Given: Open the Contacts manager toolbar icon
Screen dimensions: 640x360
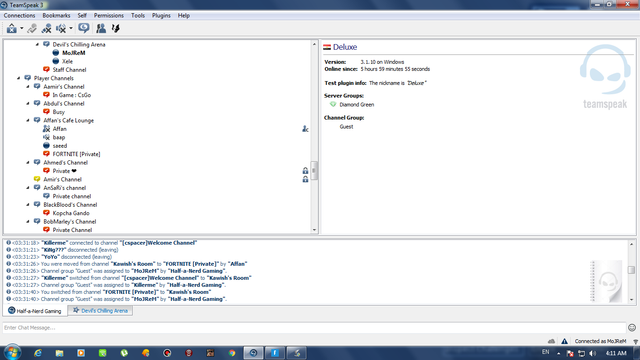Looking at the screenshot, I should [x=101, y=28].
